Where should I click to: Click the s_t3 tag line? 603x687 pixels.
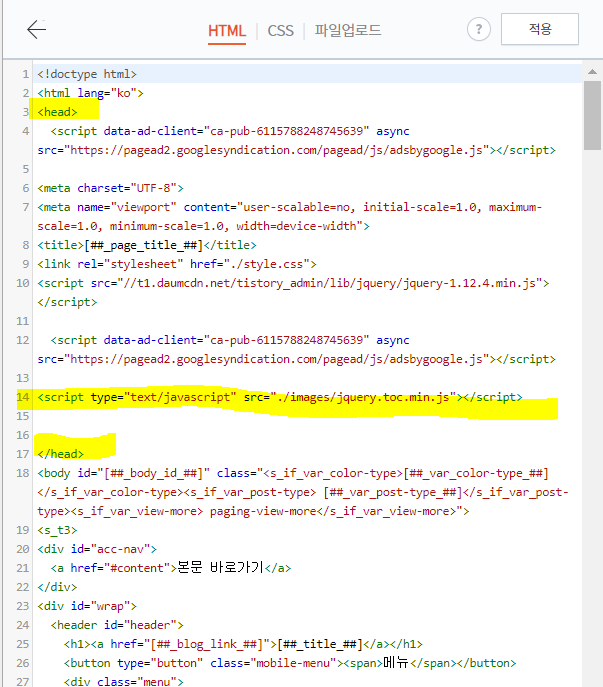(x=57, y=530)
